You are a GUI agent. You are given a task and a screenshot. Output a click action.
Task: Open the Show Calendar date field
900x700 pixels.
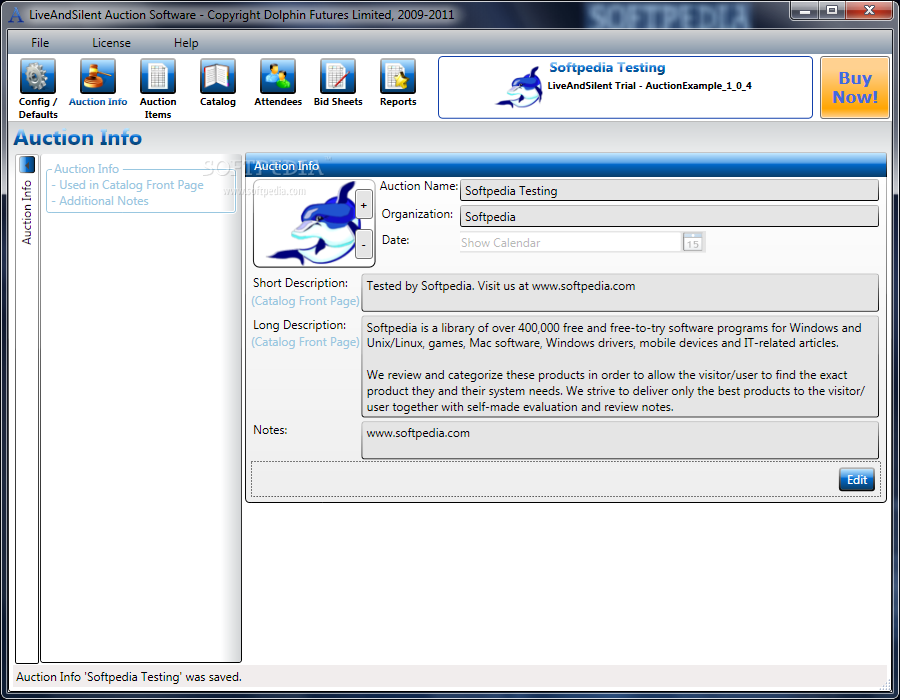tap(571, 242)
